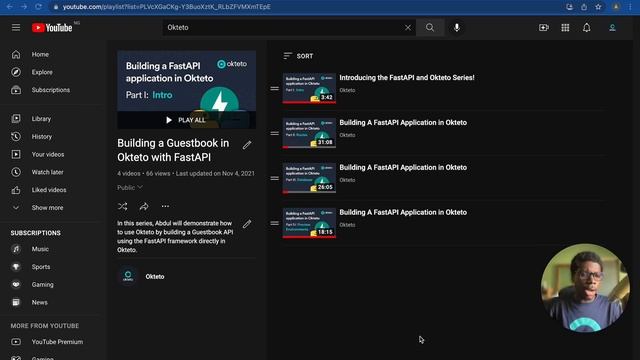640x360 pixels.
Task: Open playlist more options ellipsis
Action: (x=165, y=206)
